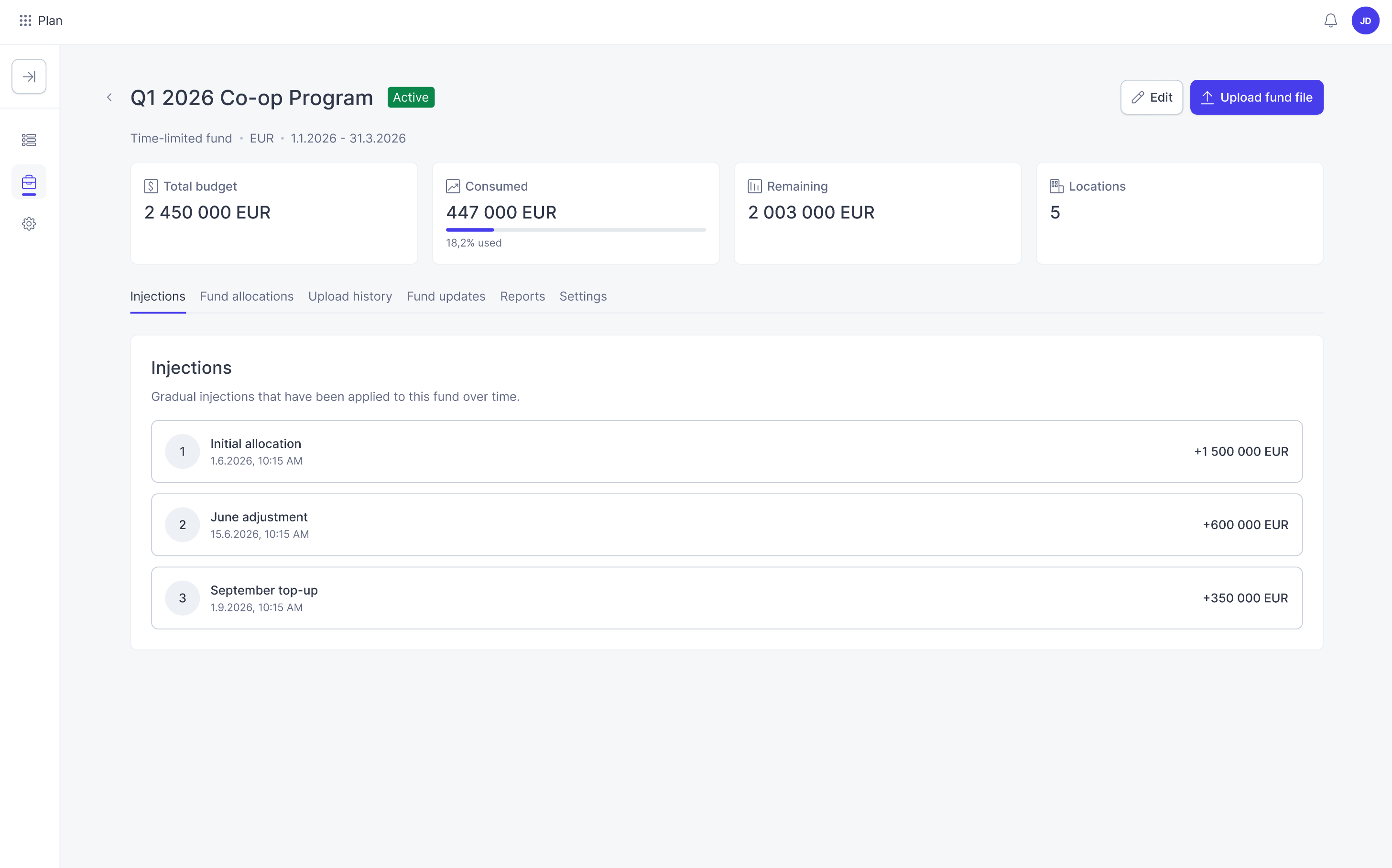Click the September top-up row title
The image size is (1392, 868).
pos(264,591)
